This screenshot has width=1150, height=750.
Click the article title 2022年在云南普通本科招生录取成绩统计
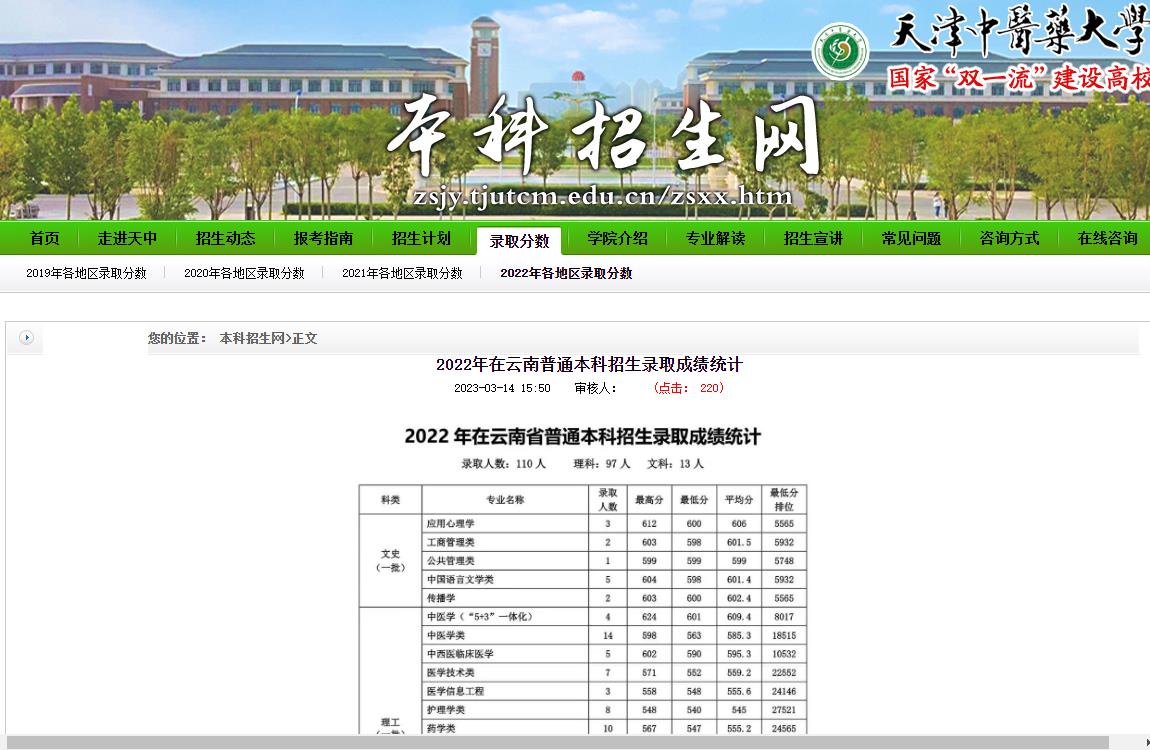click(x=589, y=364)
